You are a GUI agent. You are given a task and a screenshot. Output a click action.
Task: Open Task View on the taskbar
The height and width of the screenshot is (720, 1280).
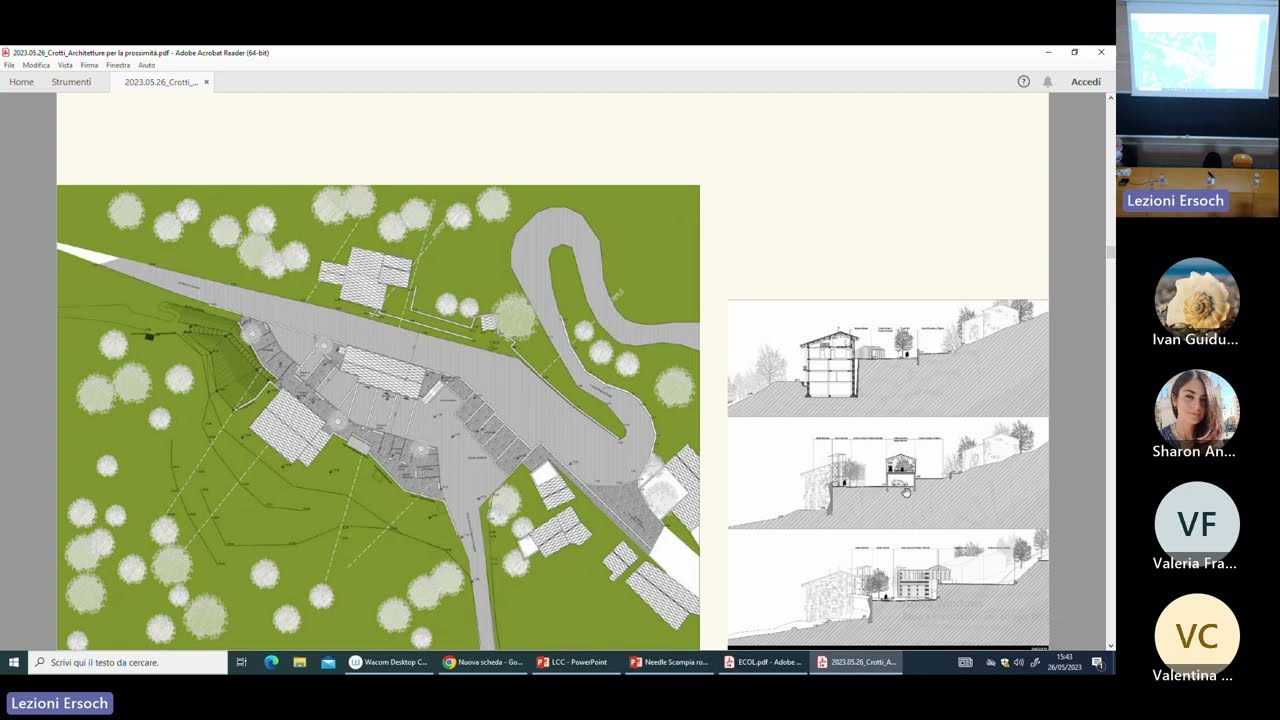(242, 662)
